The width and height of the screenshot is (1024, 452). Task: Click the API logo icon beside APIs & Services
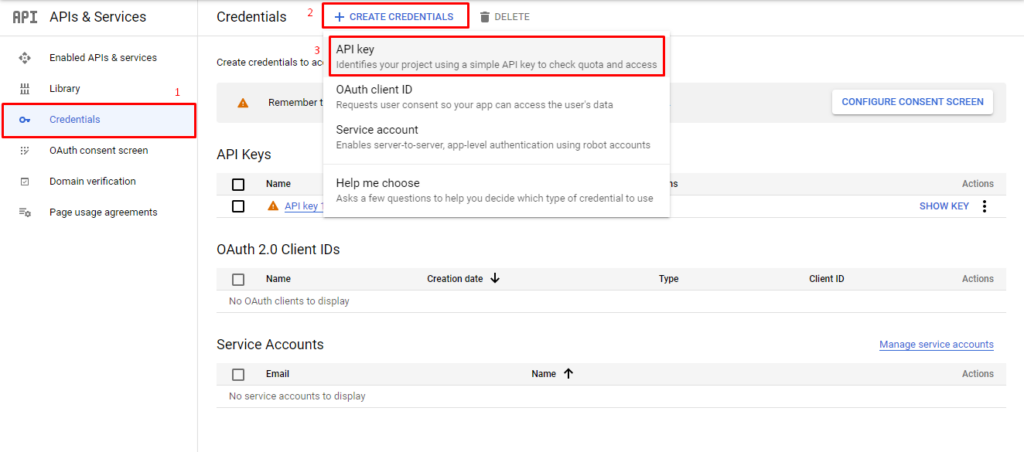[25, 17]
